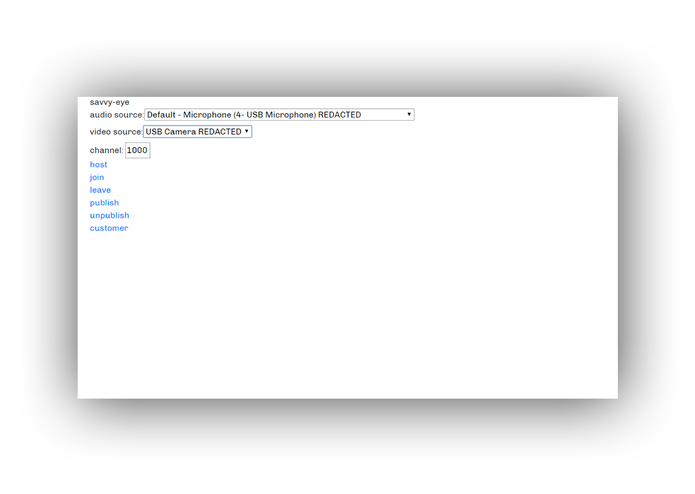Click the host link
Screen dimensions: 695x494
(x=98, y=164)
